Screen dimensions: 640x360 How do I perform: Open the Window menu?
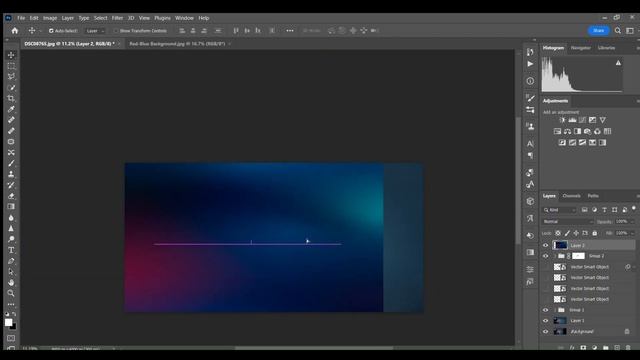[x=184, y=18]
